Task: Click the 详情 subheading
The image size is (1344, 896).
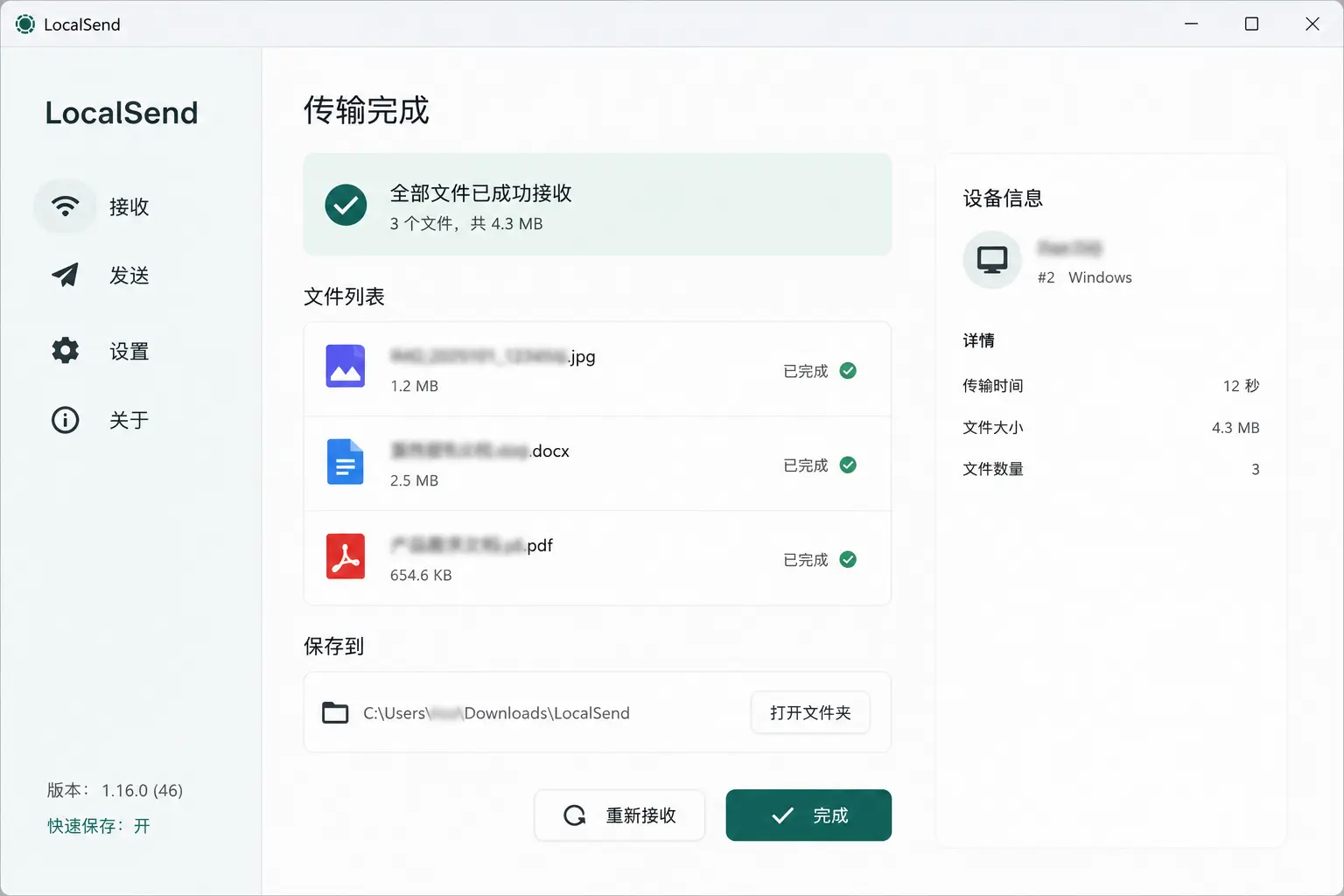Action: 978,340
